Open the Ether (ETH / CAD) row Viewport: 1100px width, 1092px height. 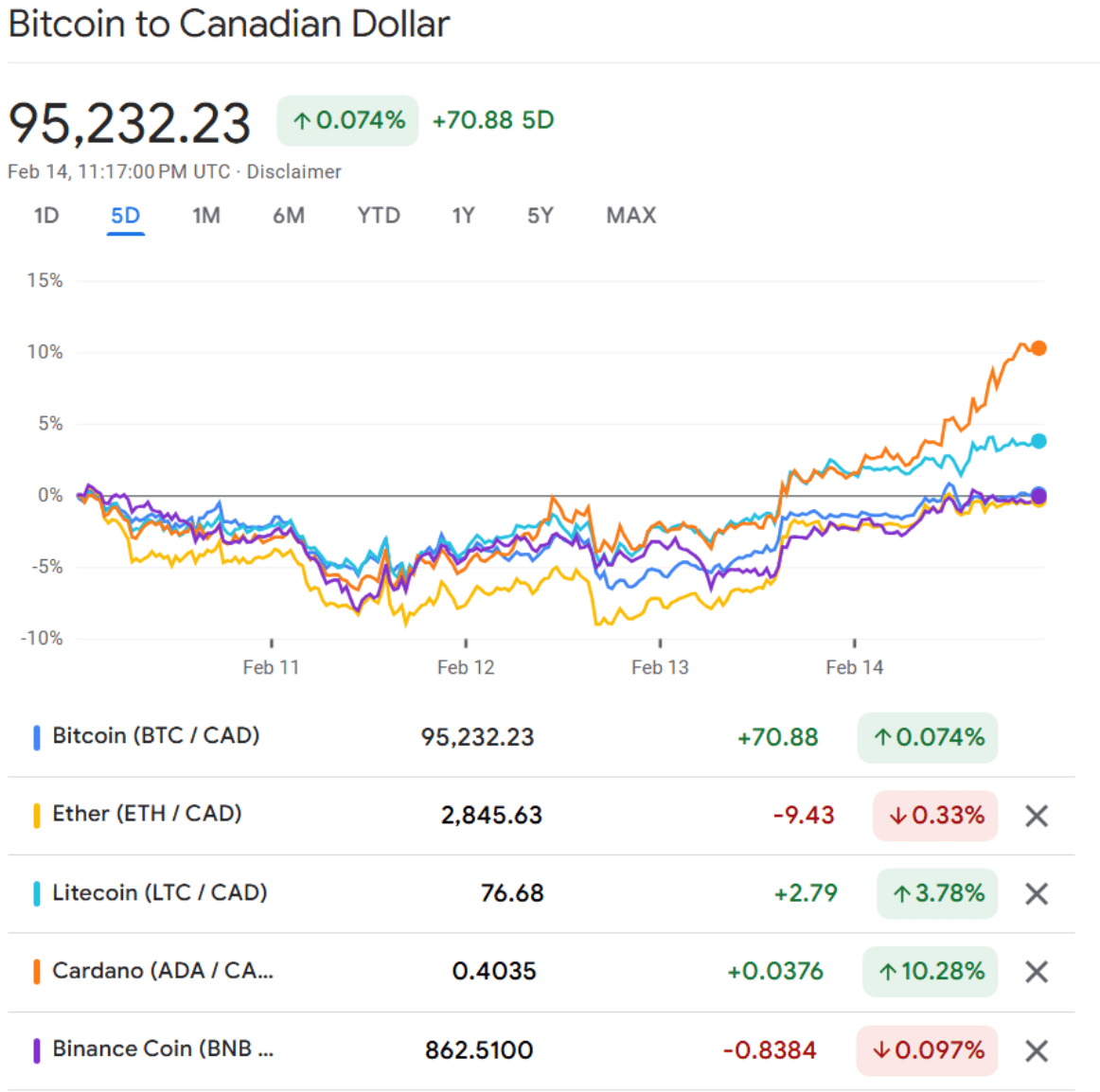click(147, 814)
